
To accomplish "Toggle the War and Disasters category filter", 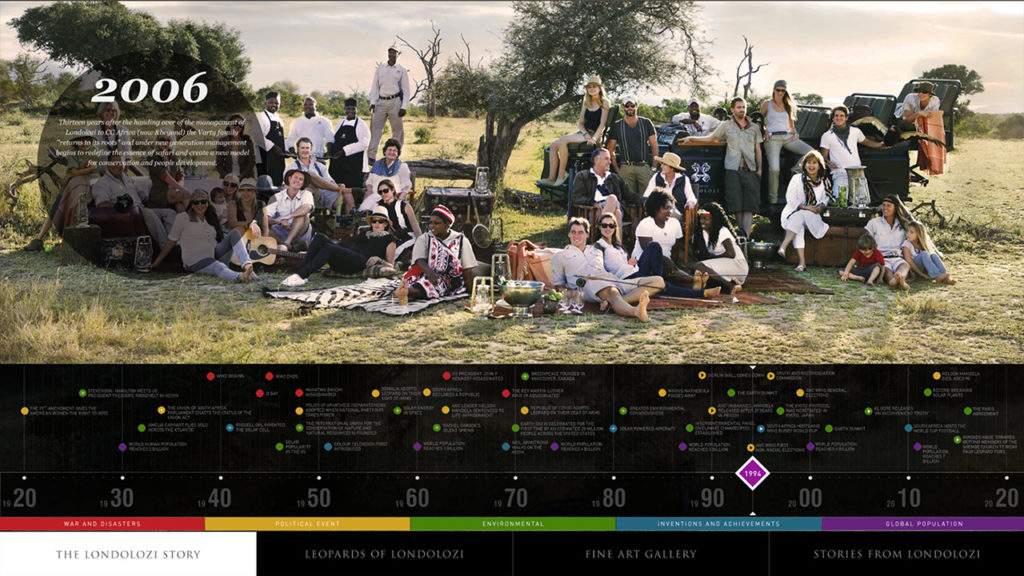I will pos(102,523).
